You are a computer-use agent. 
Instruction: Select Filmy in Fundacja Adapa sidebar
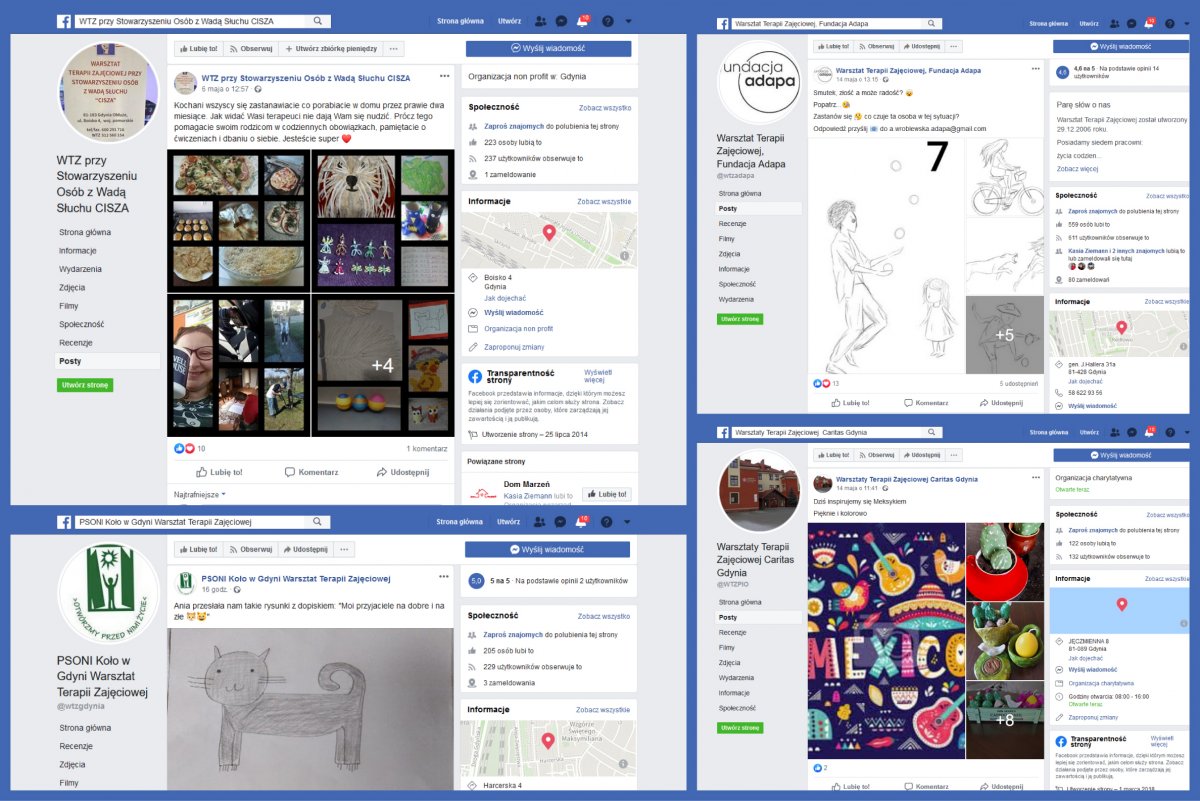pos(727,239)
